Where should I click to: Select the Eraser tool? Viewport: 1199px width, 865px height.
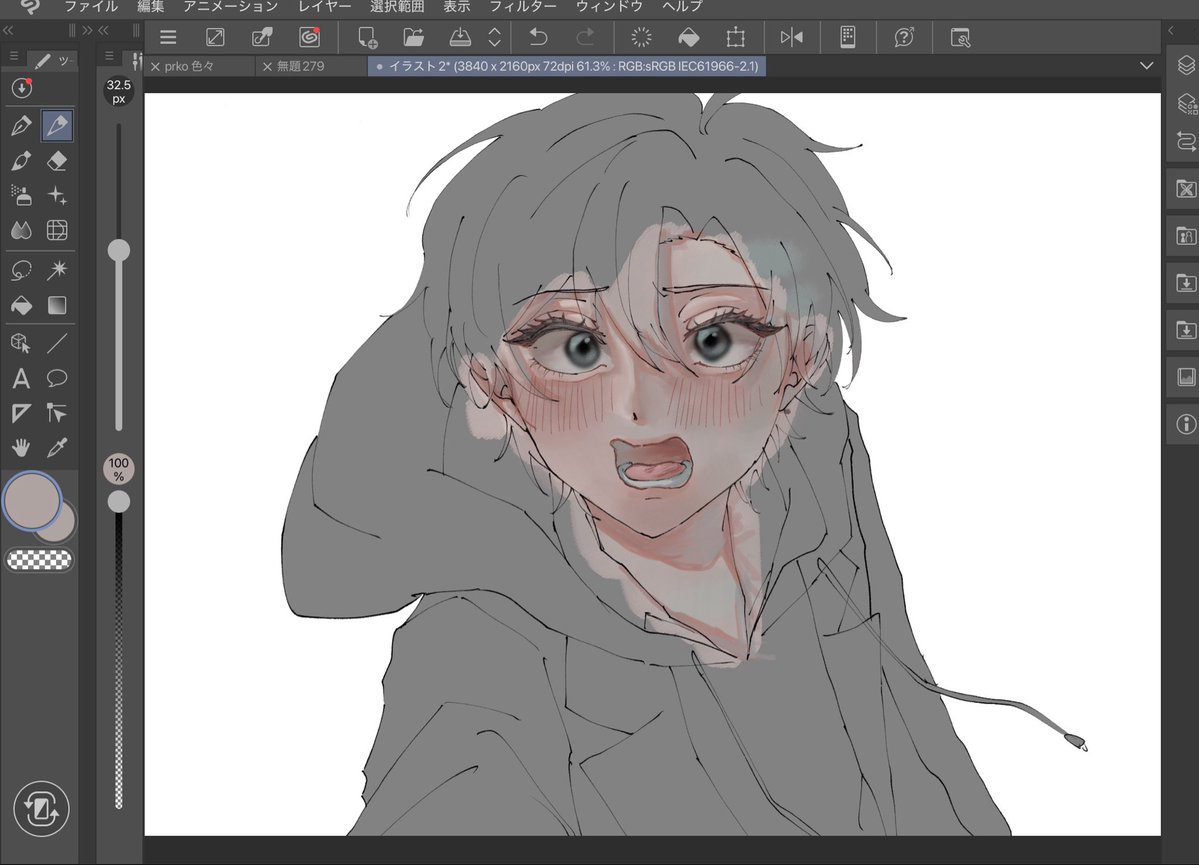tap(57, 161)
